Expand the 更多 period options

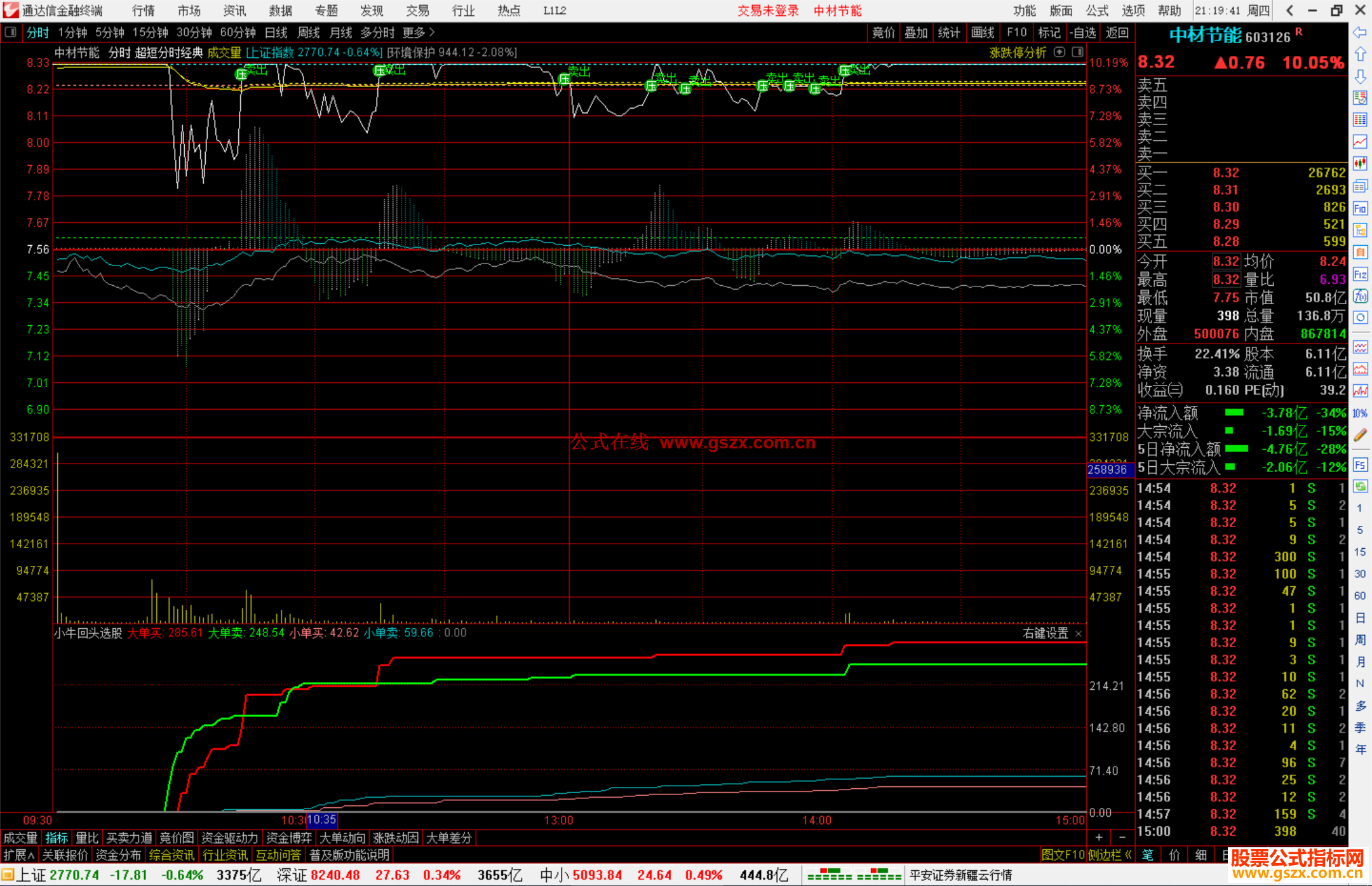(x=419, y=32)
